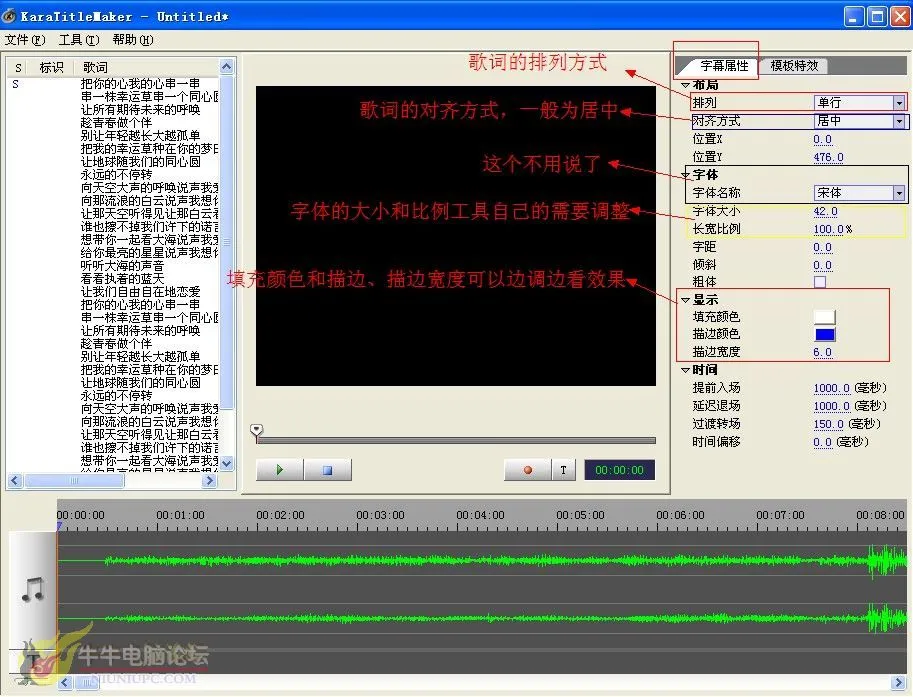913x697 pixels.
Task: Open the 排列 dropdown set to 单行
Action: [898, 103]
